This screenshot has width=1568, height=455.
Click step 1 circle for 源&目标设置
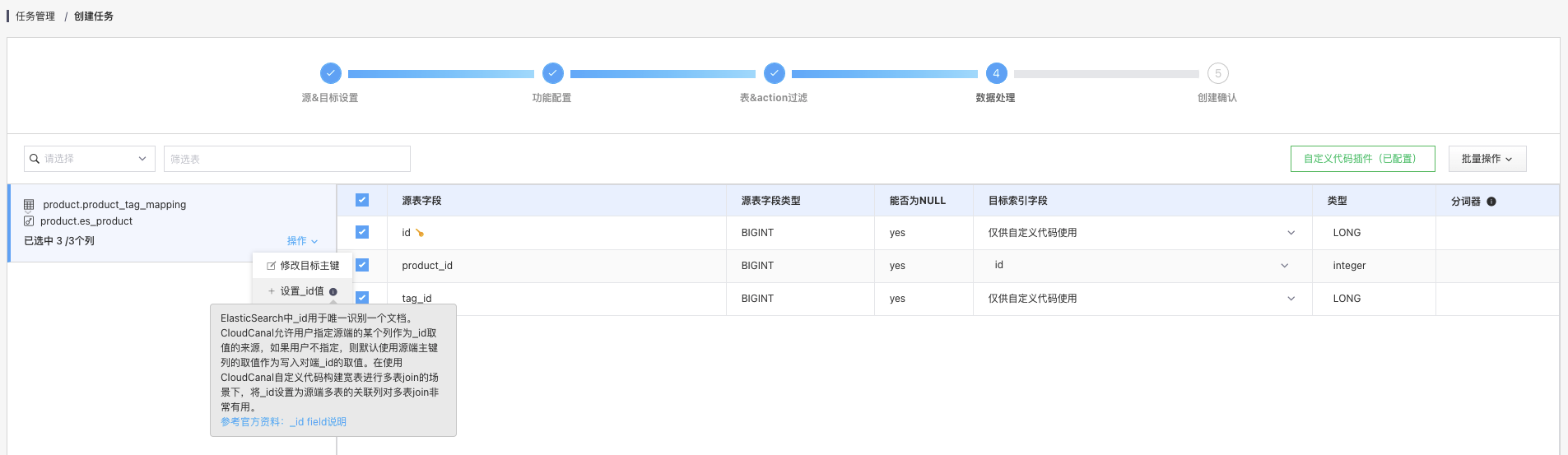(330, 73)
